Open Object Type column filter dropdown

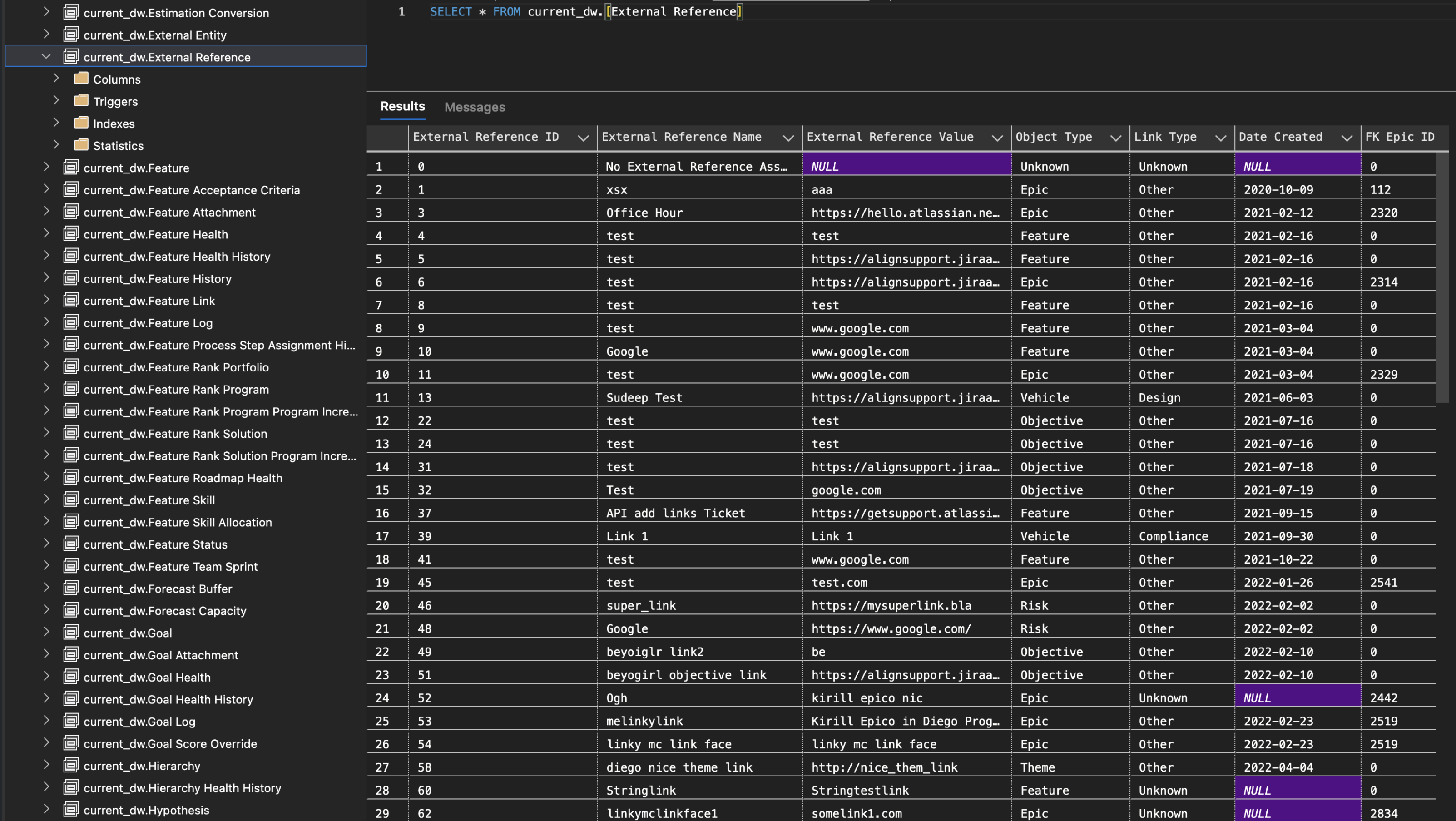(x=1115, y=138)
